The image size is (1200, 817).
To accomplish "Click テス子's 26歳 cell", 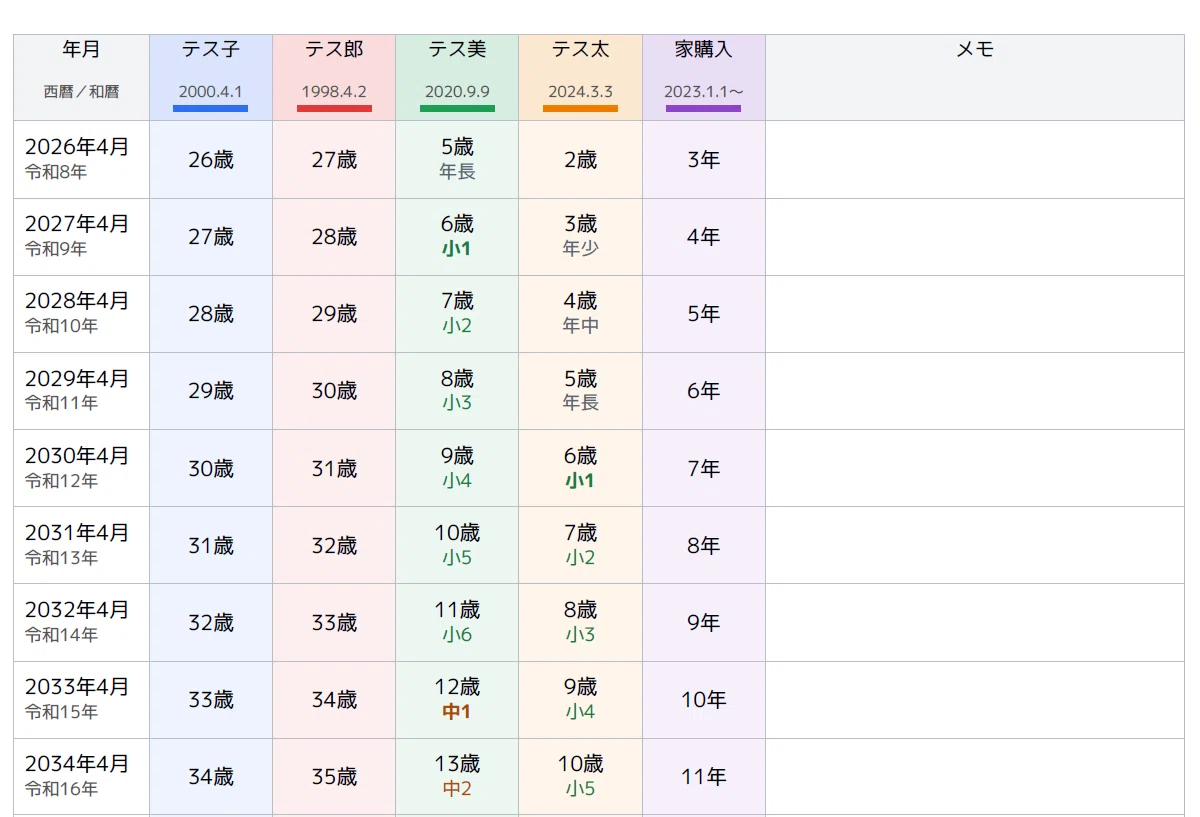I will pyautogui.click(x=211, y=160).
